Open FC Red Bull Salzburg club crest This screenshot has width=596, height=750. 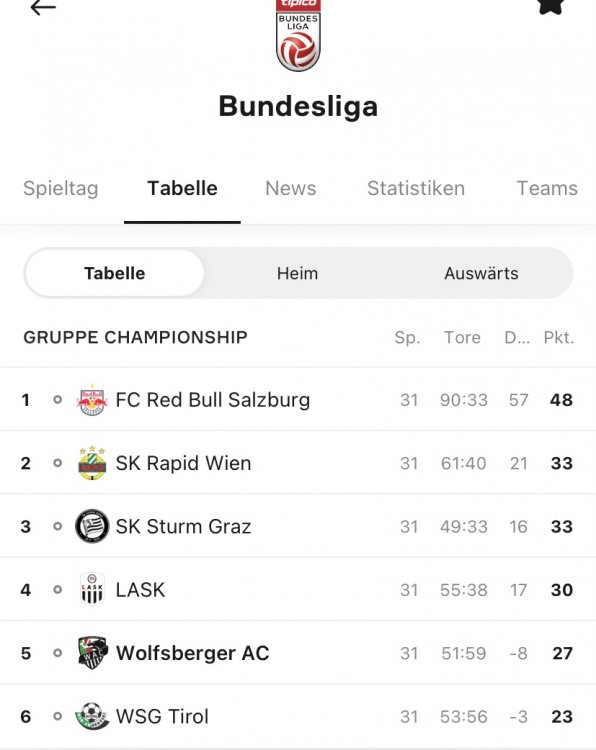tap(92, 400)
